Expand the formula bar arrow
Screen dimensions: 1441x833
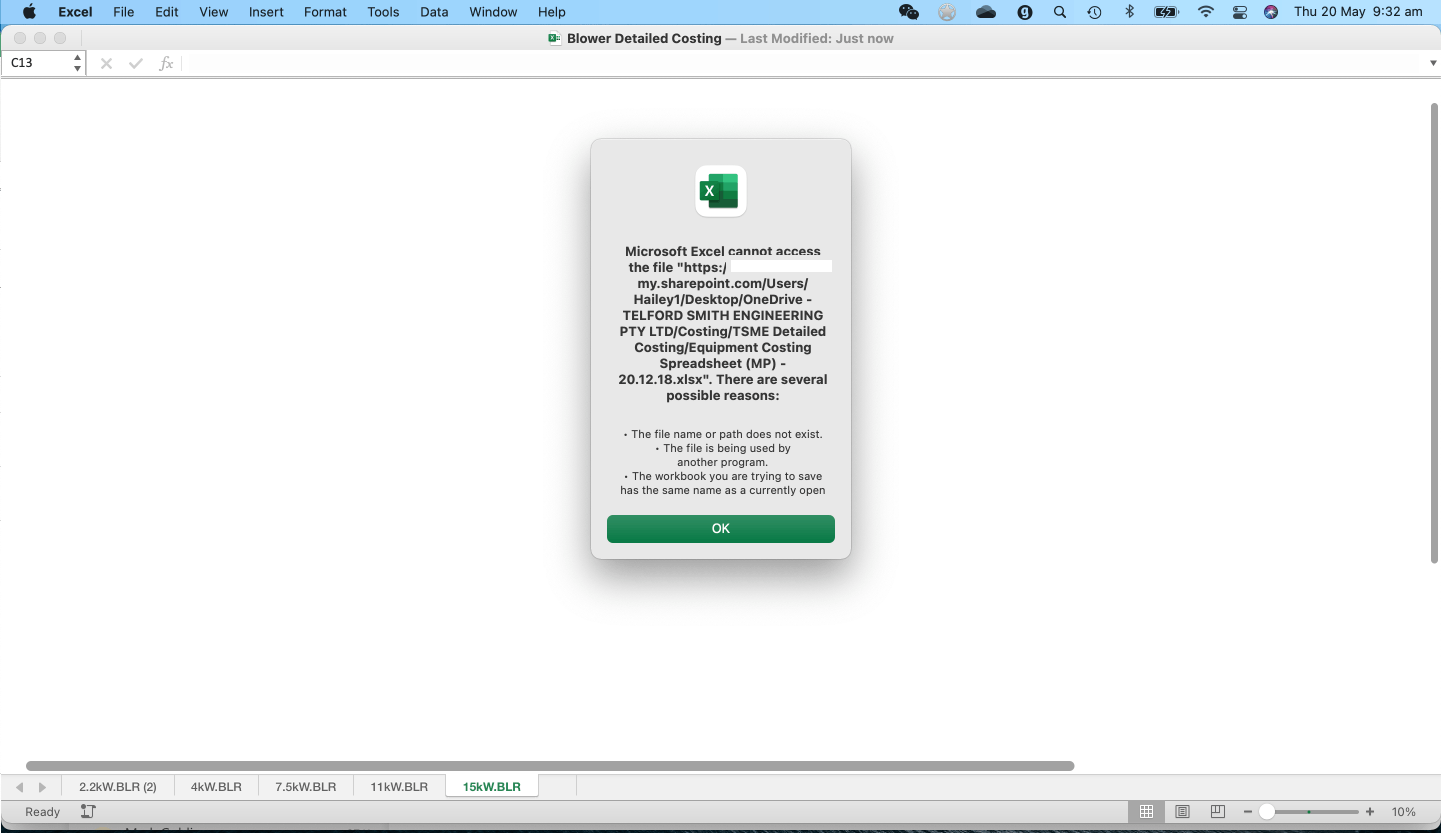1432,63
